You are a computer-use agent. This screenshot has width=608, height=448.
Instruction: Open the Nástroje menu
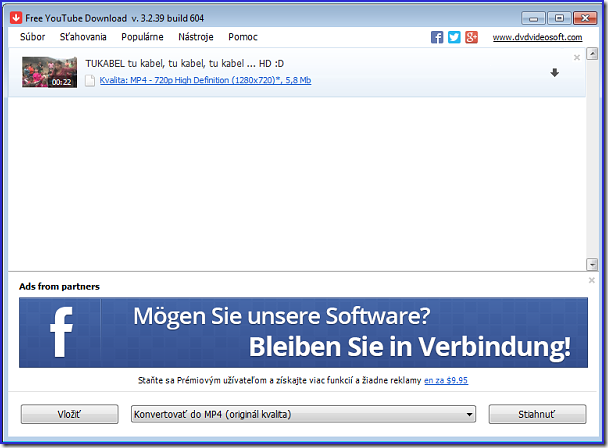(x=196, y=37)
